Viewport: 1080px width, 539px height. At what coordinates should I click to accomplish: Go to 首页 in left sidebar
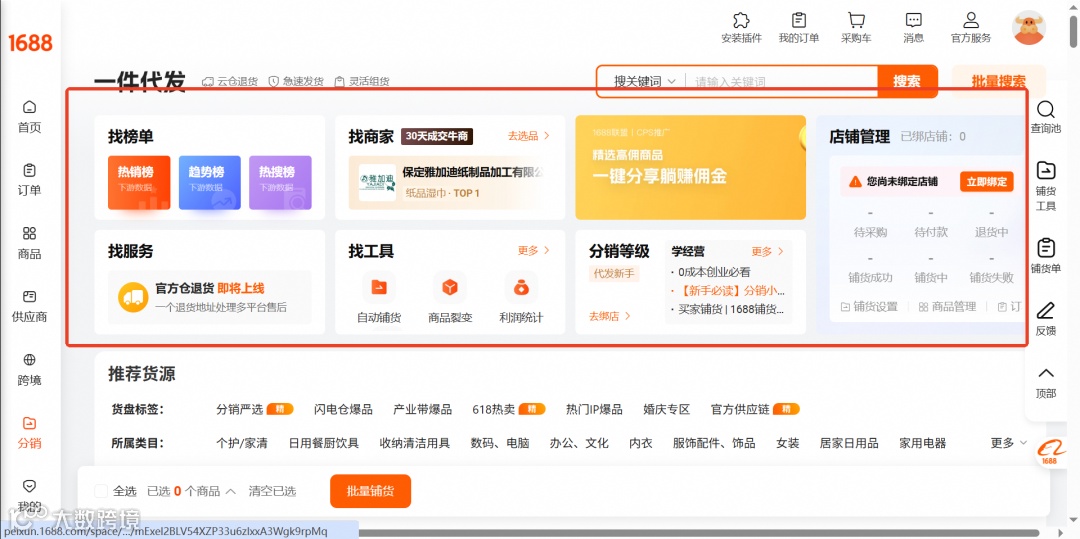click(x=30, y=117)
